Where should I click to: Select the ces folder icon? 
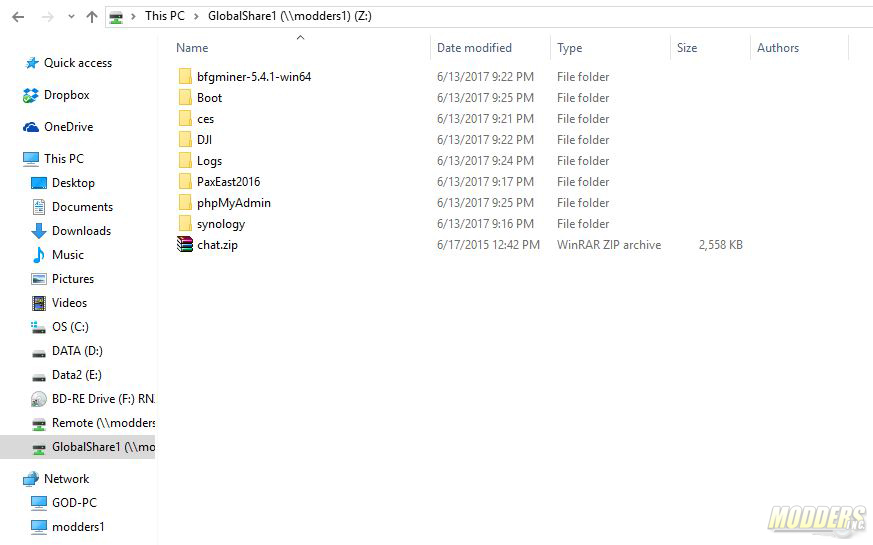(x=185, y=119)
